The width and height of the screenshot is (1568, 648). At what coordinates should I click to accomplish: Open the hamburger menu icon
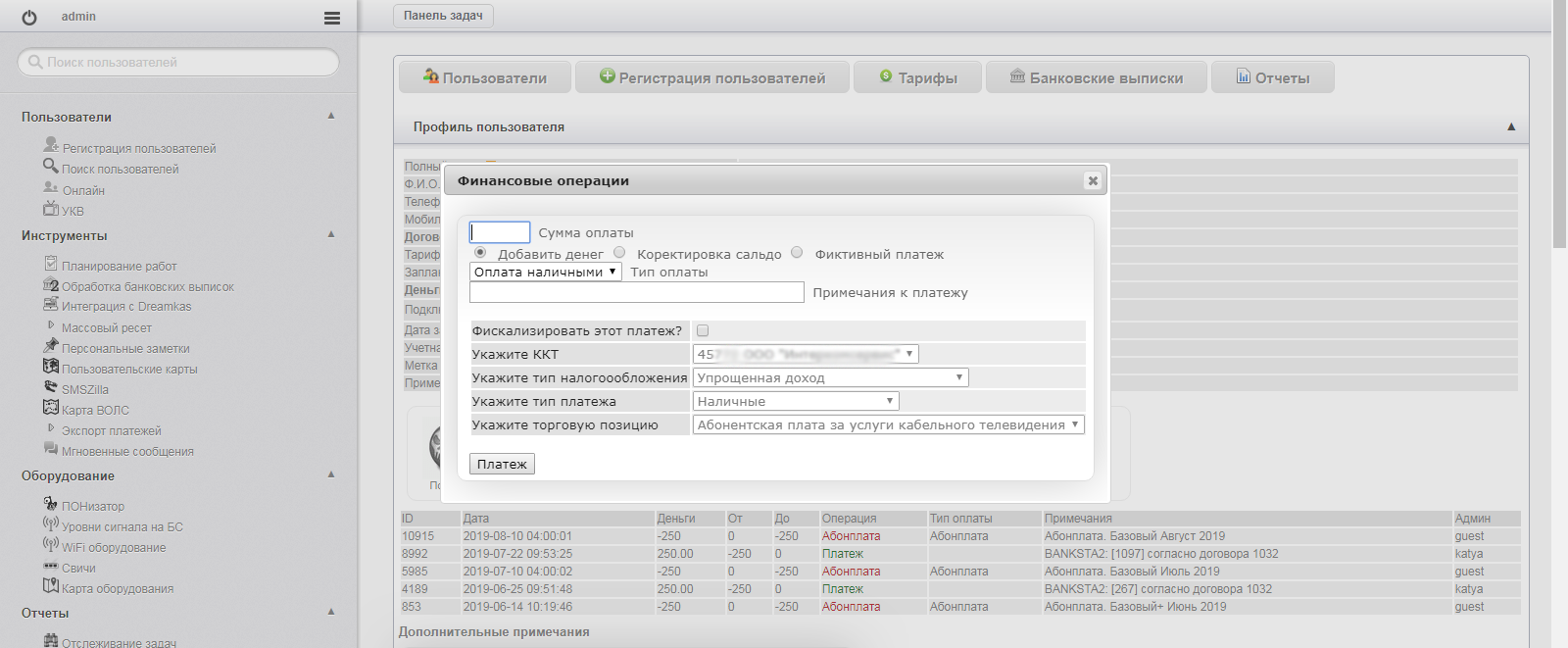332,18
